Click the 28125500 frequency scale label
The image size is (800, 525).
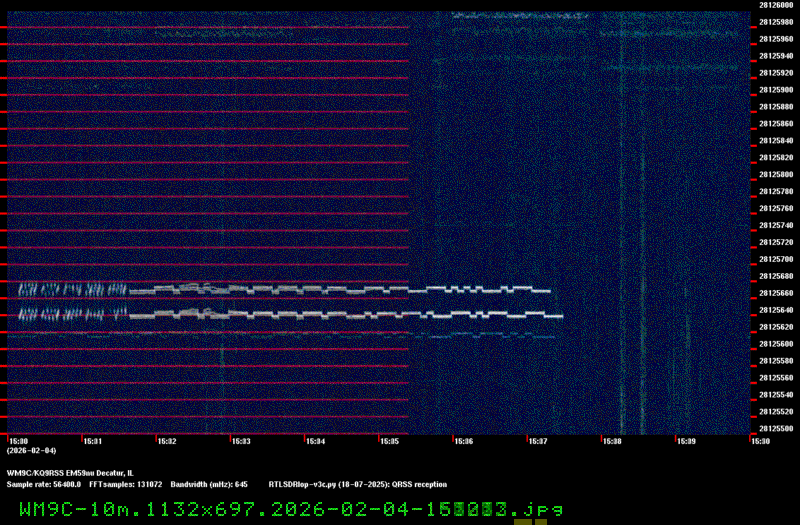[x=775, y=428]
